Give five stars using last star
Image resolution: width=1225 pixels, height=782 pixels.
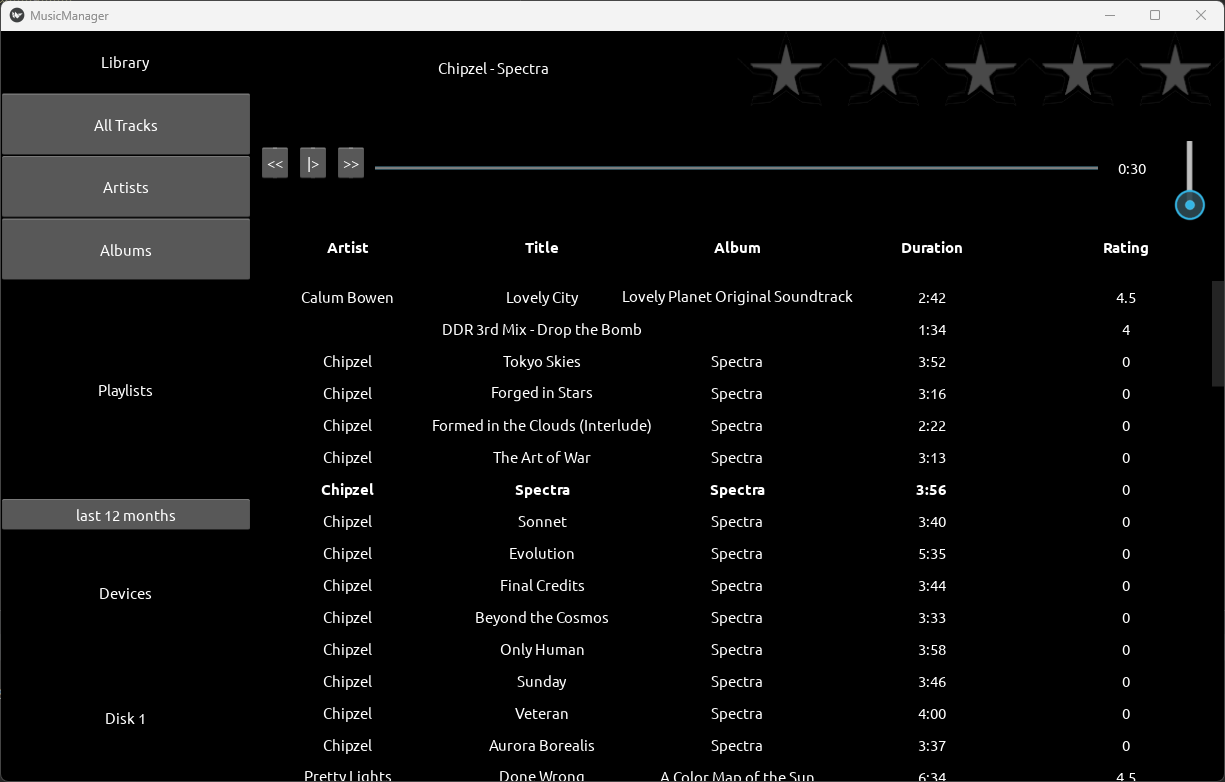[1174, 73]
